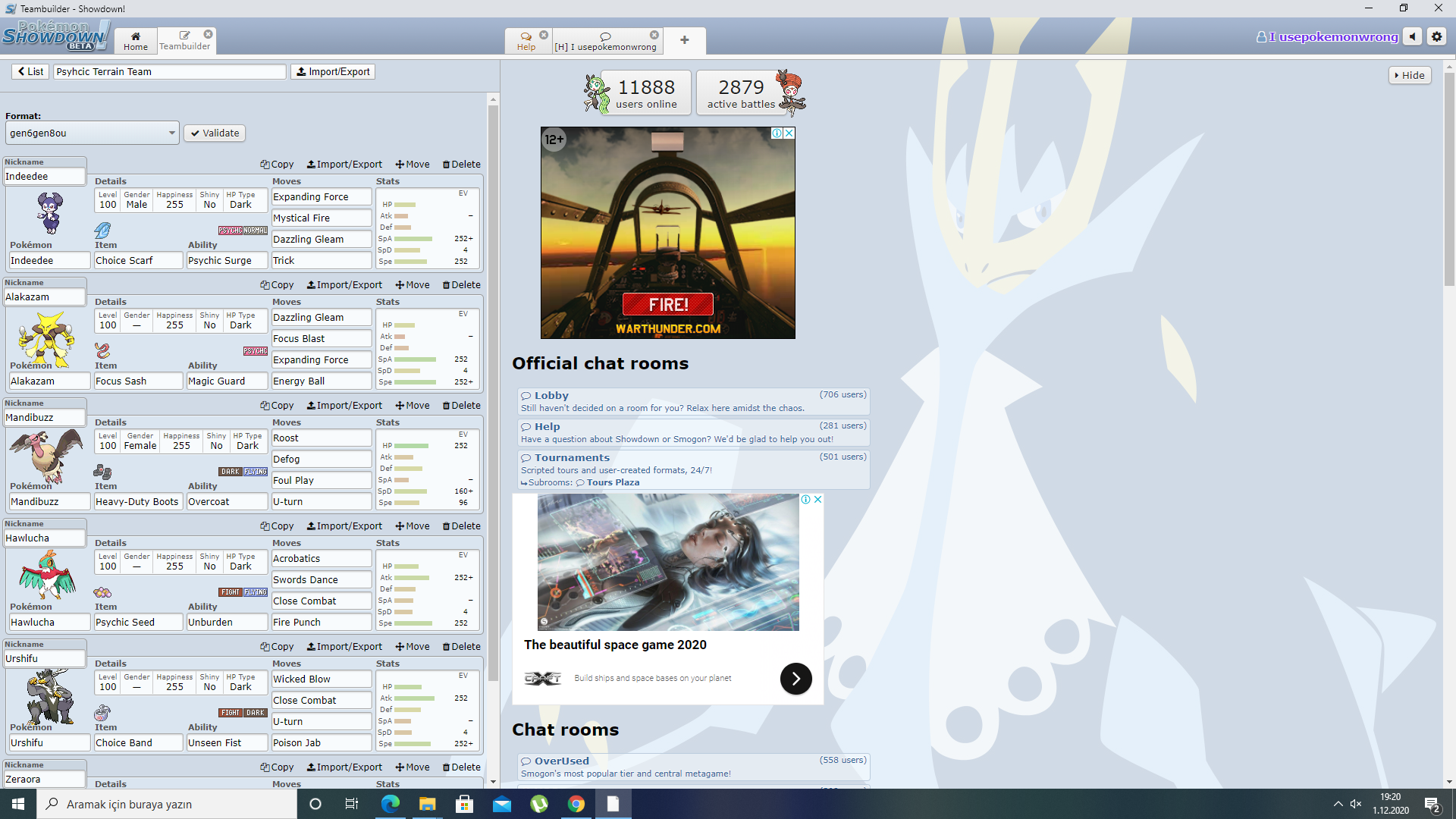1456x819 pixels.
Task: Copy the Indeedee set
Action: tap(277, 164)
